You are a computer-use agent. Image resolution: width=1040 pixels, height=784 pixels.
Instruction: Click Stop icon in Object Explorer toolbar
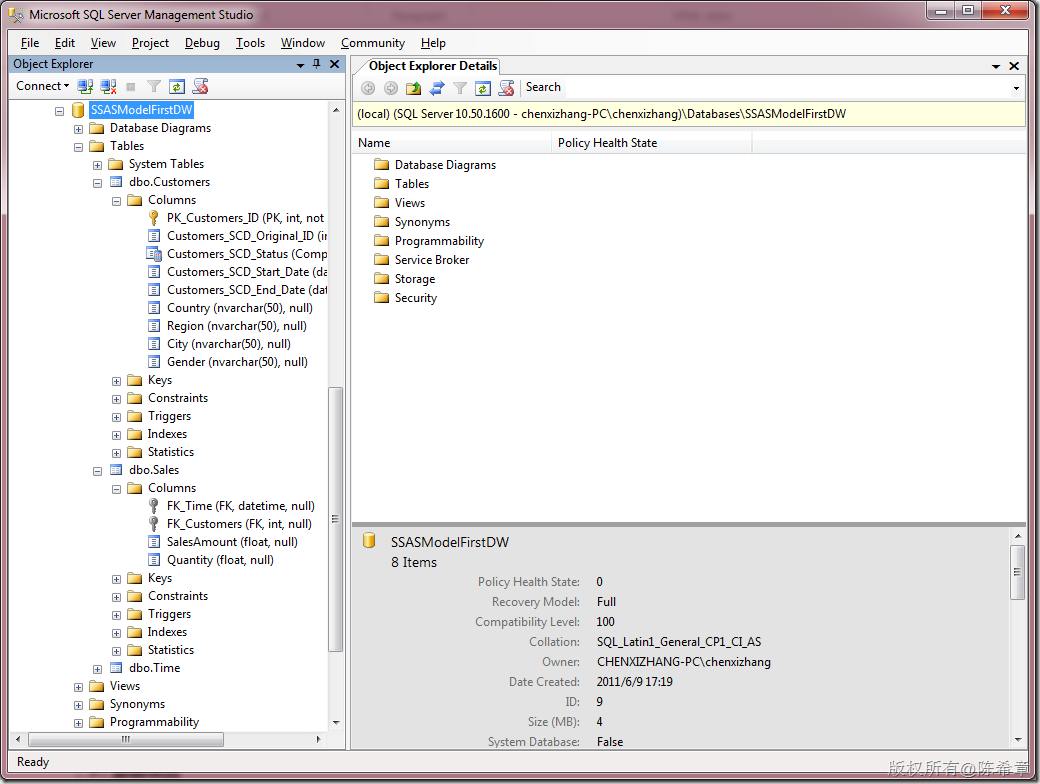[x=131, y=86]
